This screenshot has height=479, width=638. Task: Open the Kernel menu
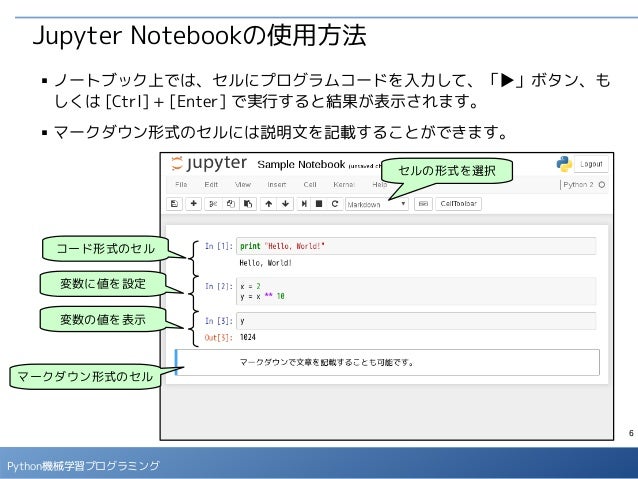[x=344, y=185]
